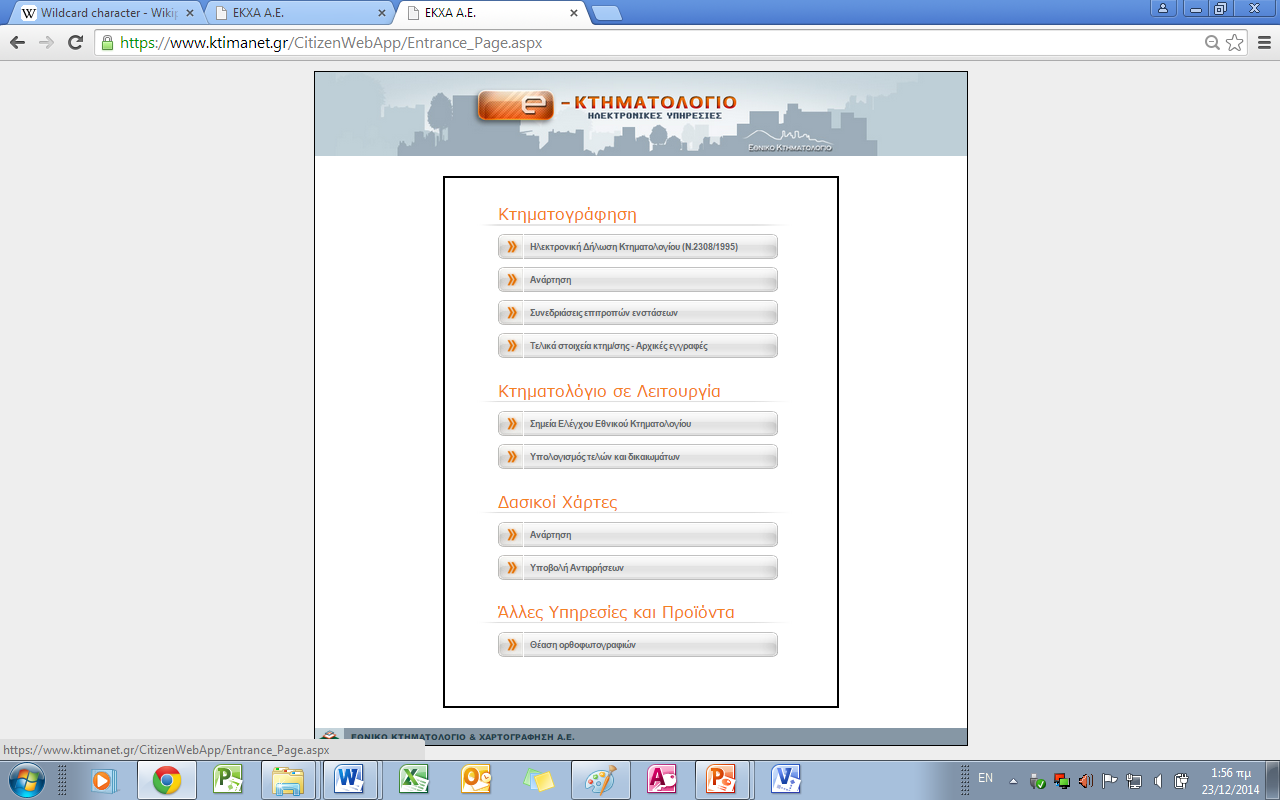This screenshot has height=800, width=1280.
Task: Open Συνεδριάσεις επιτροπών ενστάσεων
Action: (x=637, y=312)
